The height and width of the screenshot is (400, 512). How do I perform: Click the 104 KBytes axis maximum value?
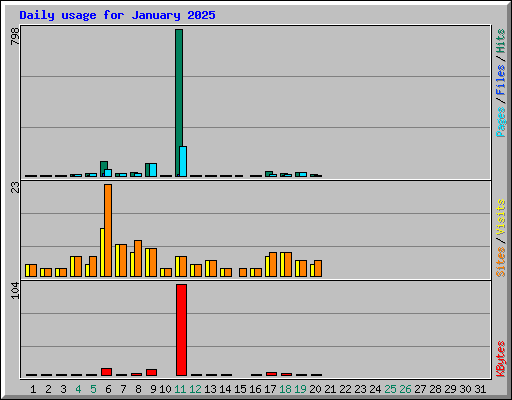pyautogui.click(x=15, y=291)
